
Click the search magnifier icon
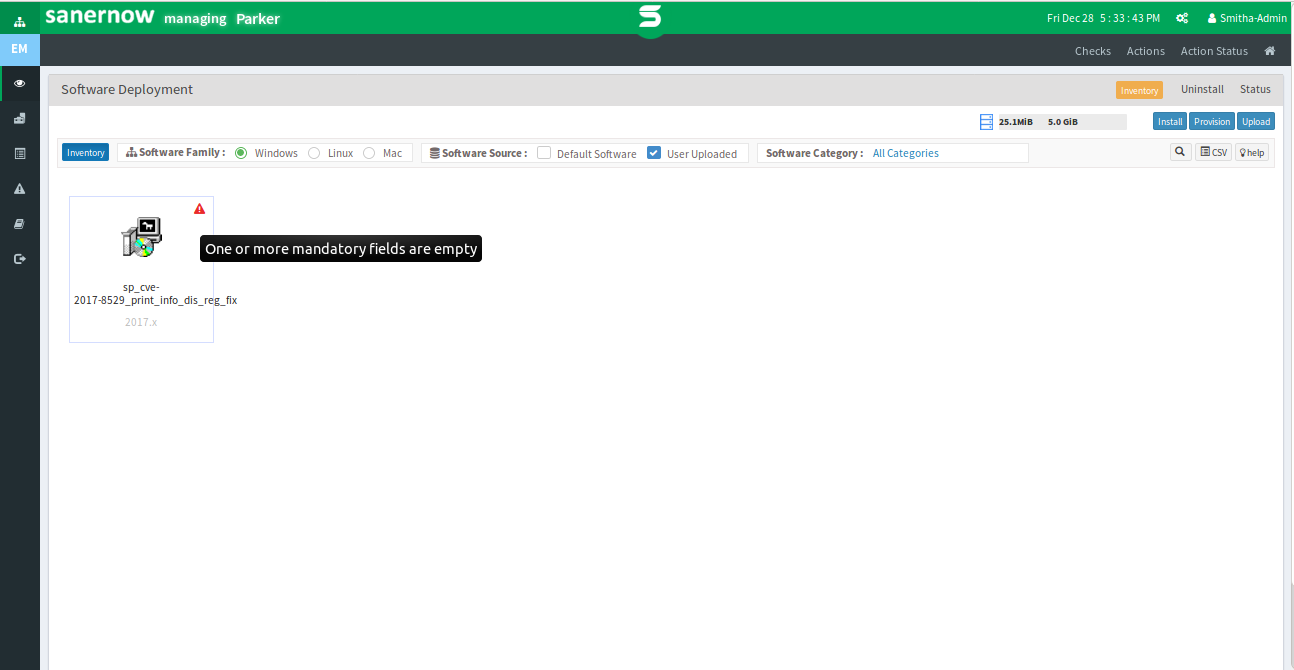tap(1180, 152)
